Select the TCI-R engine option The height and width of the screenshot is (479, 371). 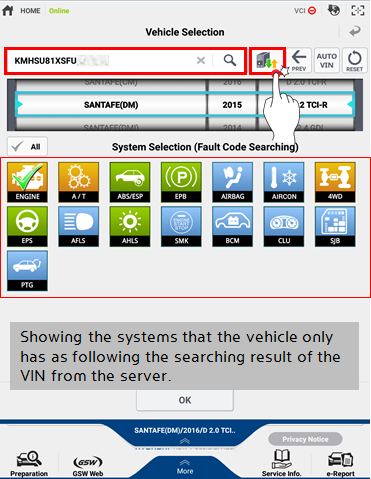pyautogui.click(x=306, y=105)
